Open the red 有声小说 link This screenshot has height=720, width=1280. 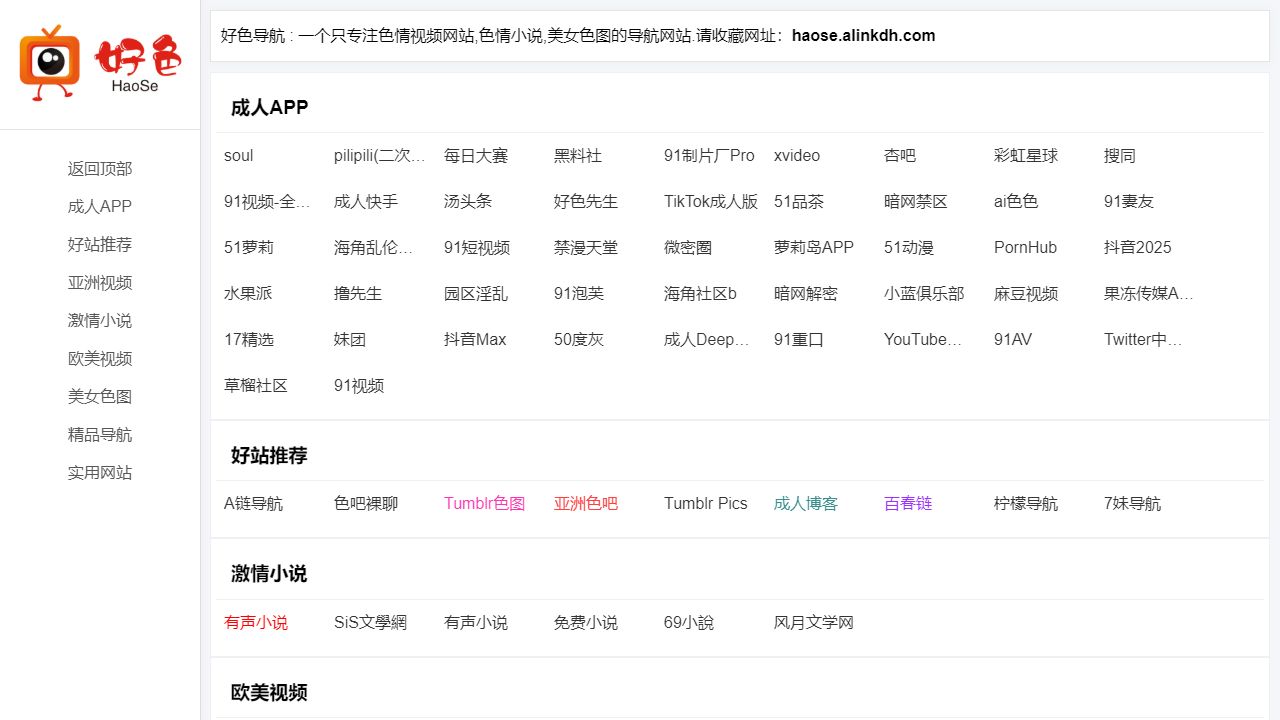pyautogui.click(x=256, y=623)
